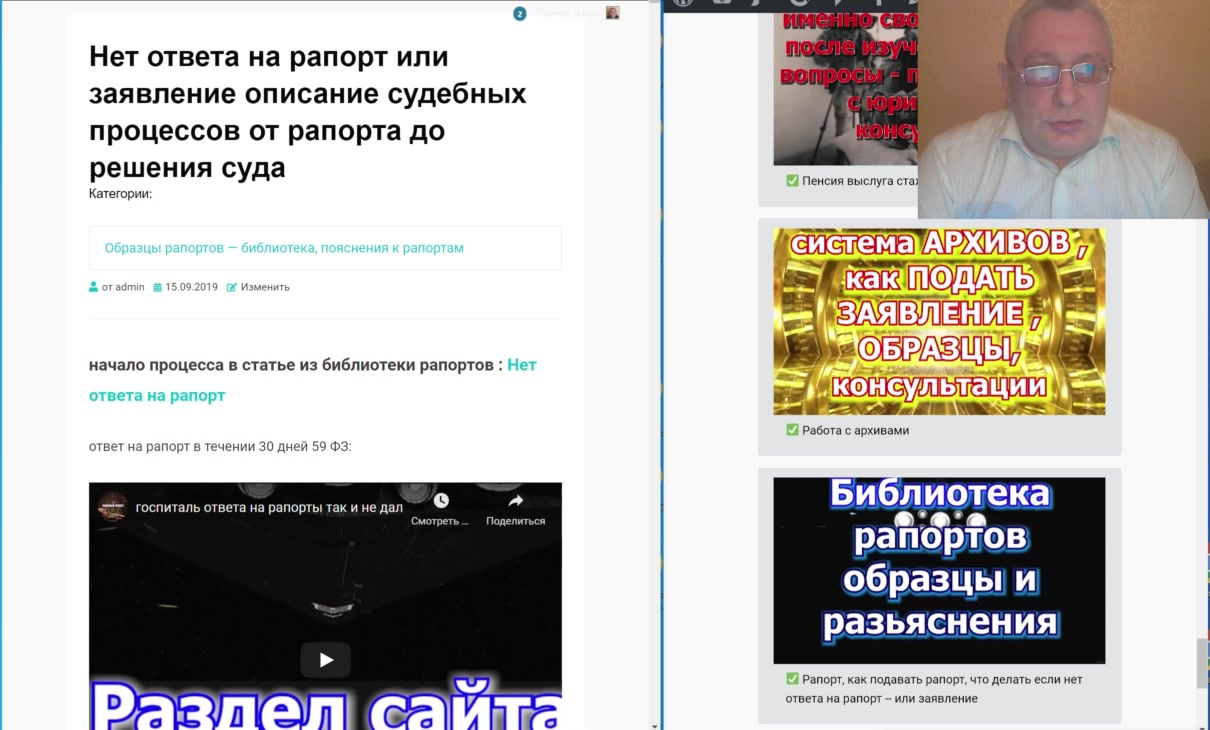Viewport: 1210px width, 730px height.
Task: Open video title 'госпиталь ответа на рапорты так и не дал'
Action: coord(269,507)
